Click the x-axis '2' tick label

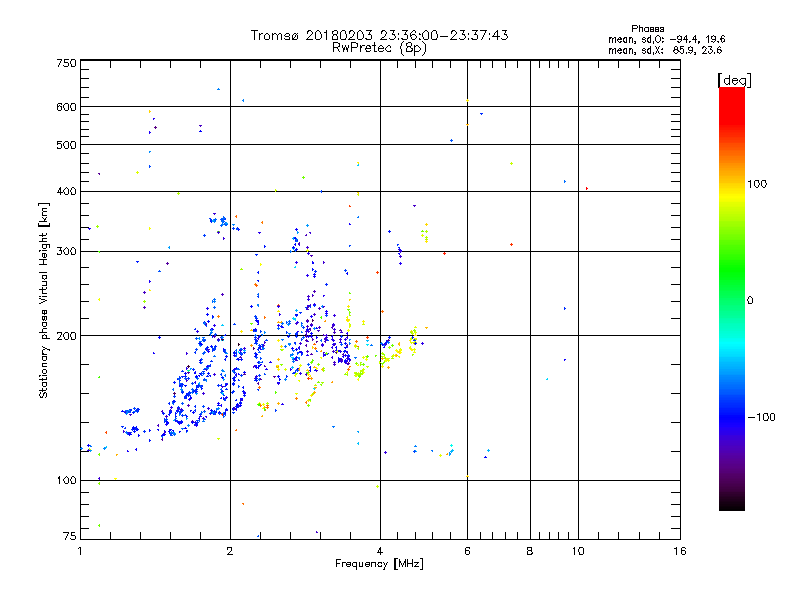click(230, 551)
